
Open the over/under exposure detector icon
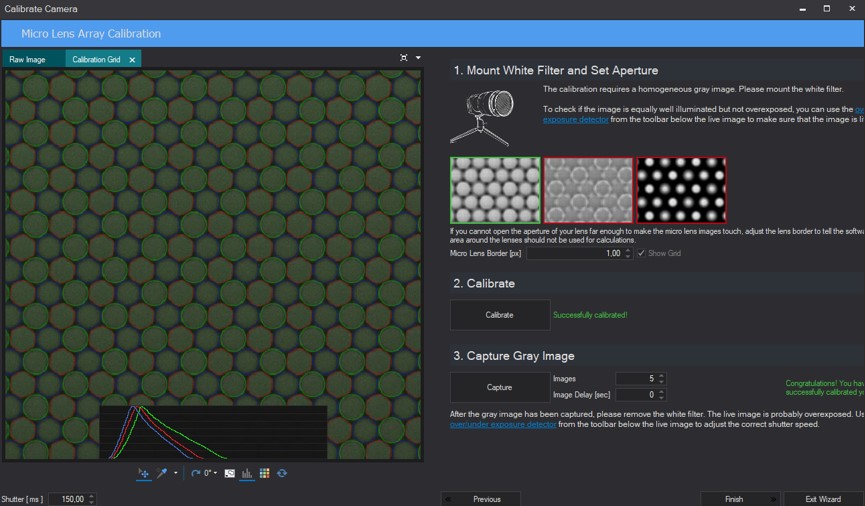tap(229, 473)
